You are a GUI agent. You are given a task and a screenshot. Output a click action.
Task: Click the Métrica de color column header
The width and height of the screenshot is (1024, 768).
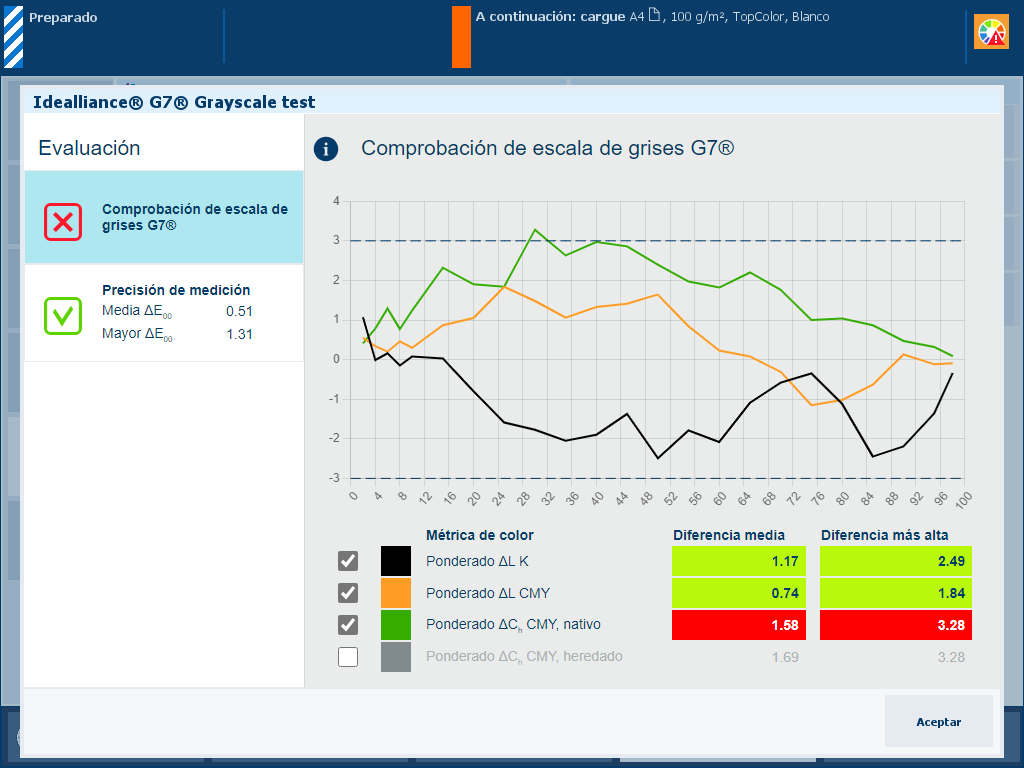click(x=479, y=536)
